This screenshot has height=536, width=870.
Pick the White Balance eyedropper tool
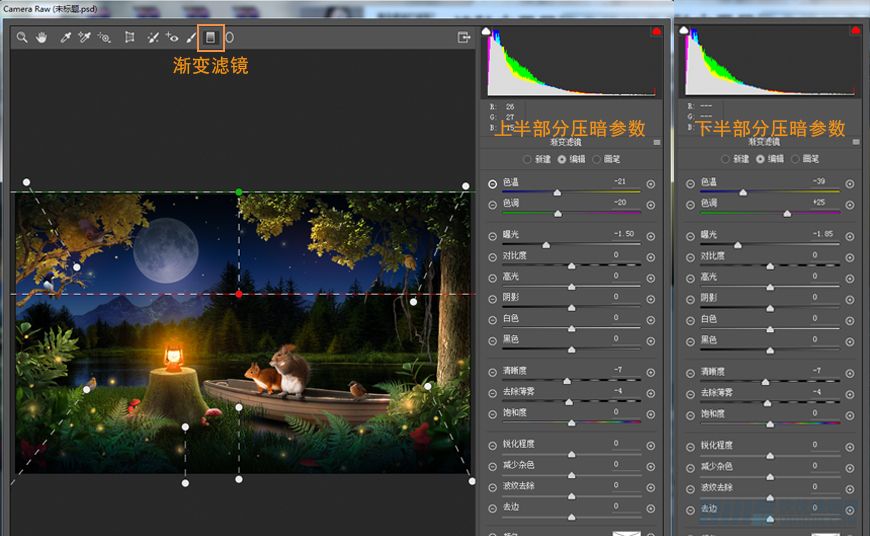pos(65,37)
